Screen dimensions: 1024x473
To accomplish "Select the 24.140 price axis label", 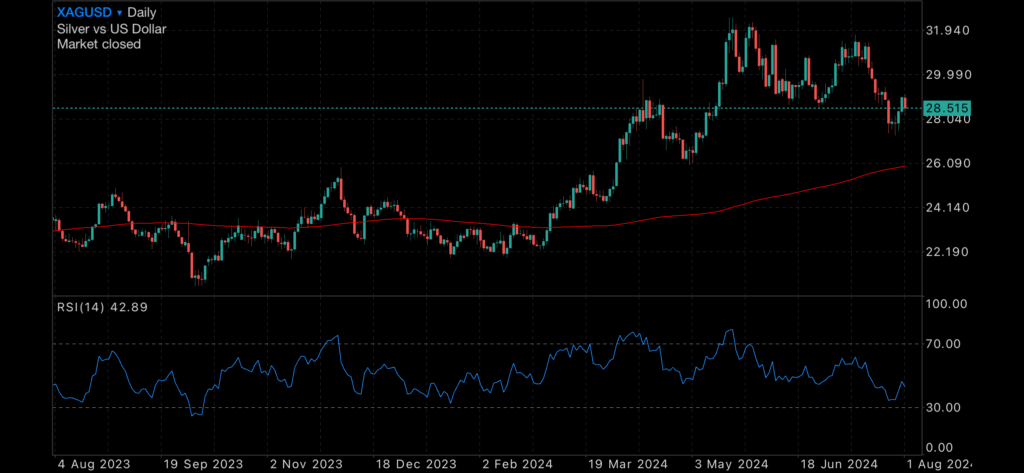I will pos(947,208).
